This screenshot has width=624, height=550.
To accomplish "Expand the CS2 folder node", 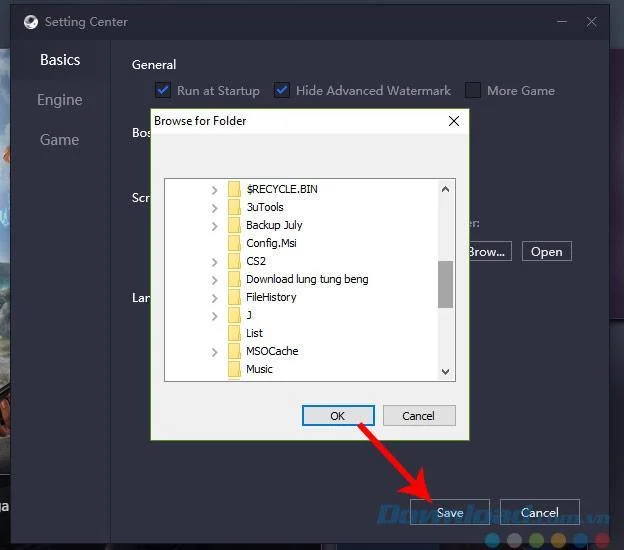I will [x=214, y=262].
